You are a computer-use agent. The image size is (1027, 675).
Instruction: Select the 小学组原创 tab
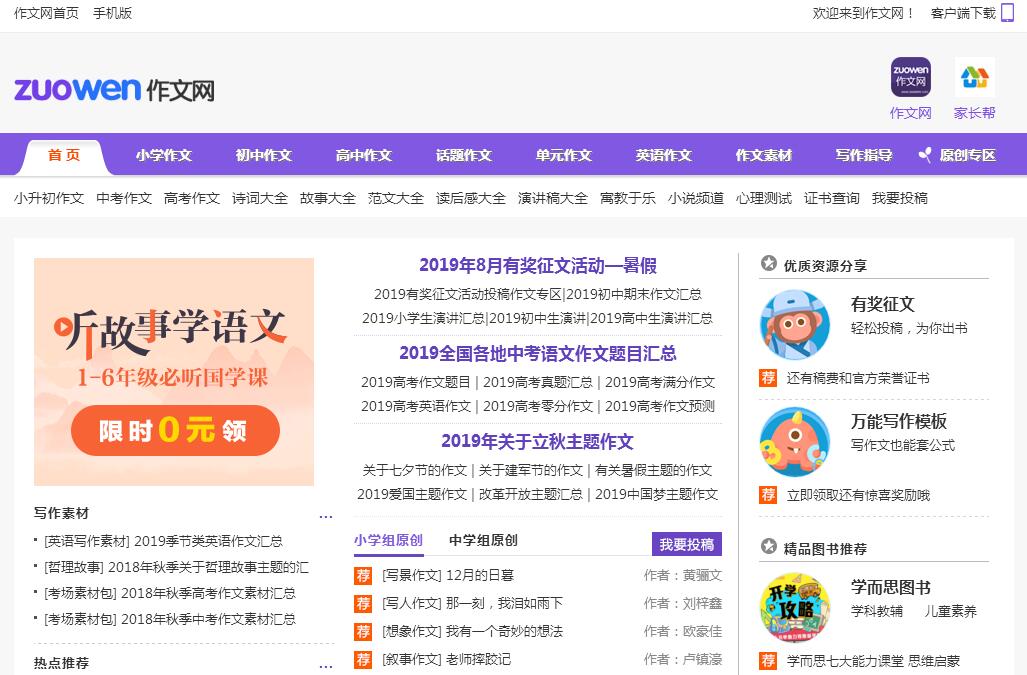pyautogui.click(x=388, y=540)
